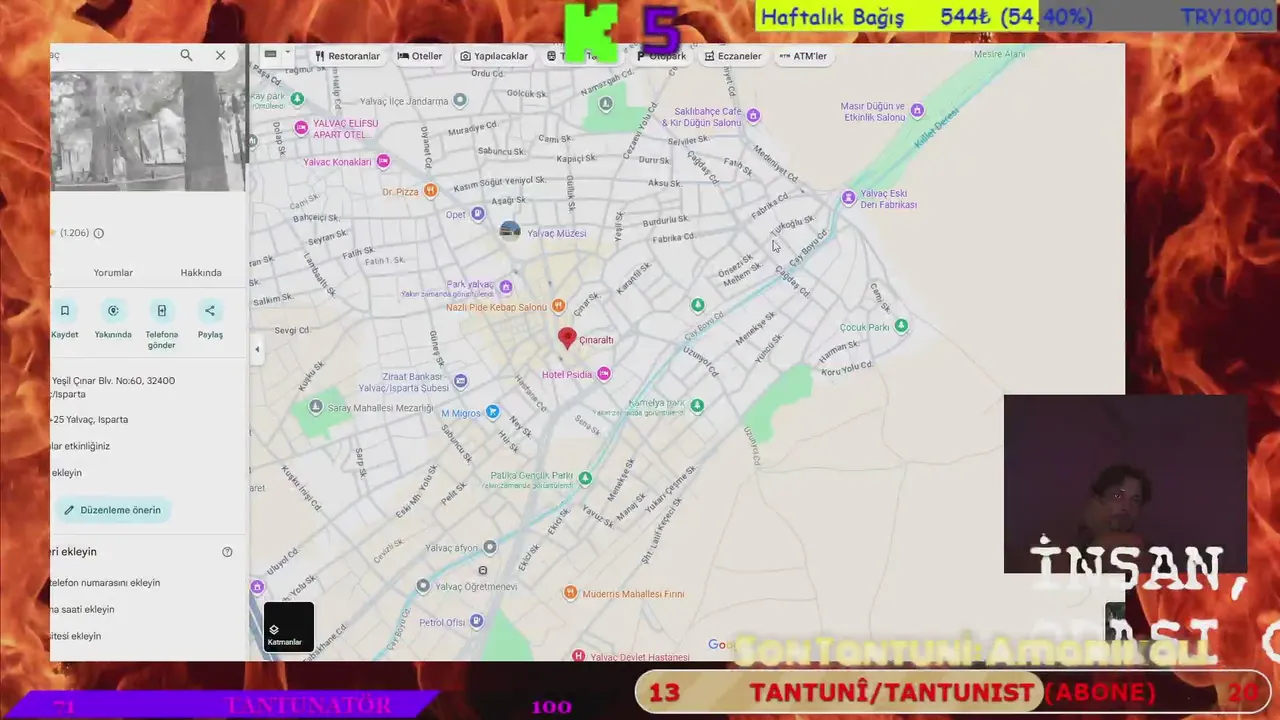Viewport: 1280px width, 720px height.
Task: Select Opet gas station marker
Action: click(x=478, y=214)
